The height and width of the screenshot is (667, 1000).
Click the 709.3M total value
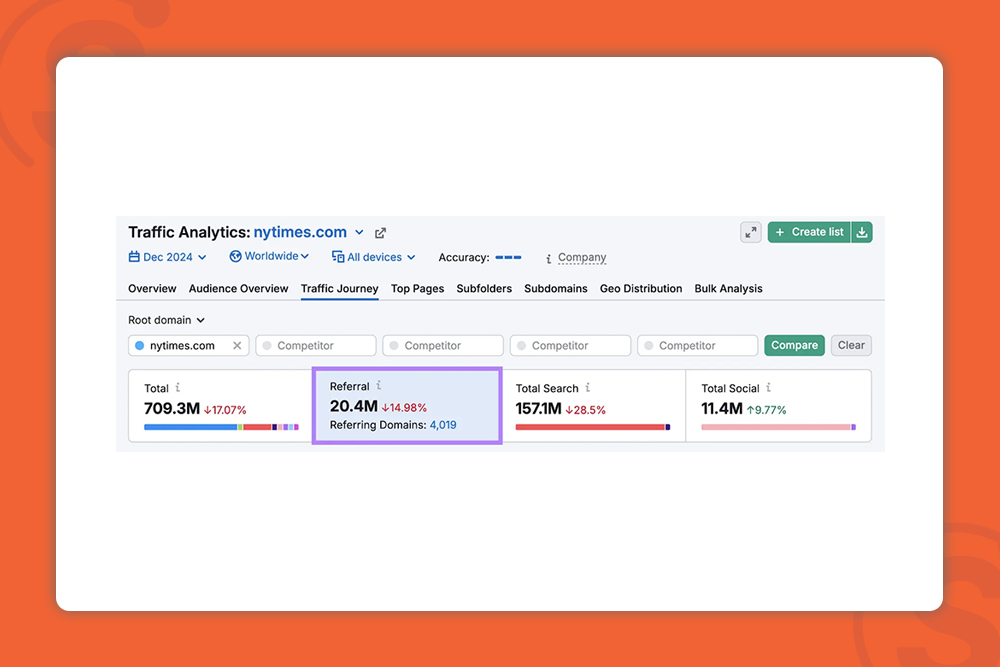[x=172, y=409]
